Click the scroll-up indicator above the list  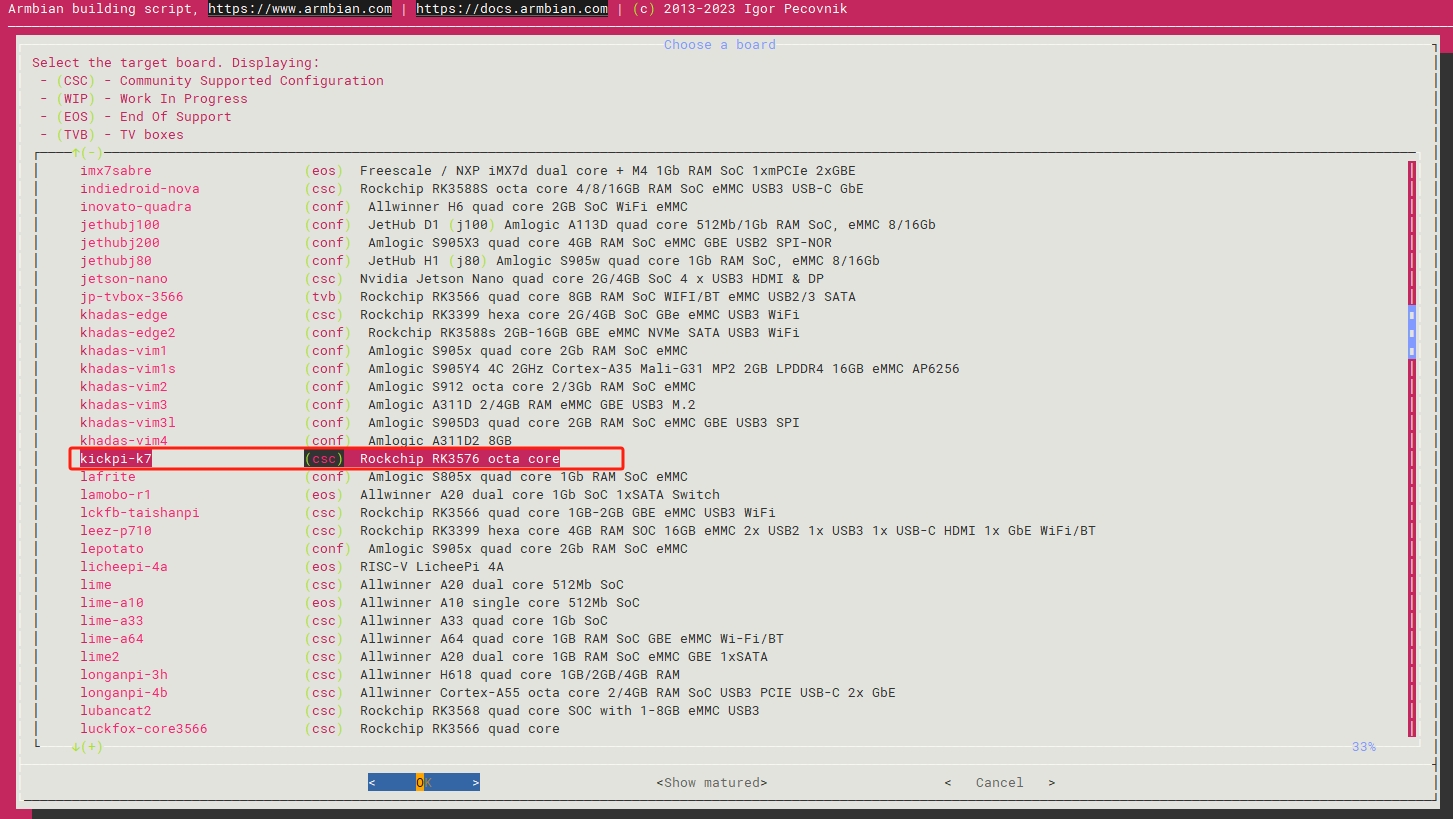pos(87,153)
